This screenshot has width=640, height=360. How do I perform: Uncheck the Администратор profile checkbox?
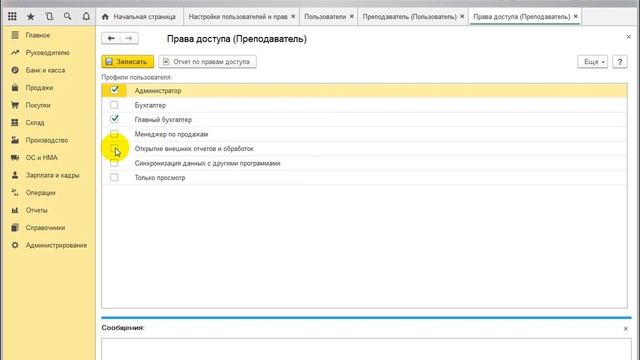coord(114,90)
